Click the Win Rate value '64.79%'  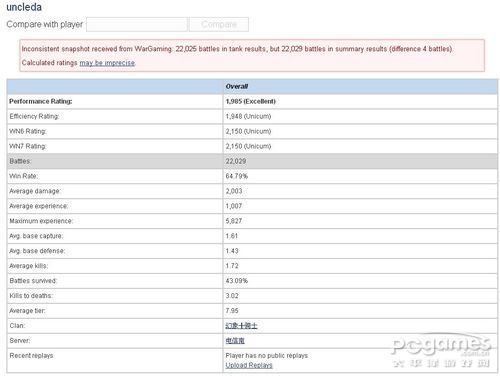[237, 176]
